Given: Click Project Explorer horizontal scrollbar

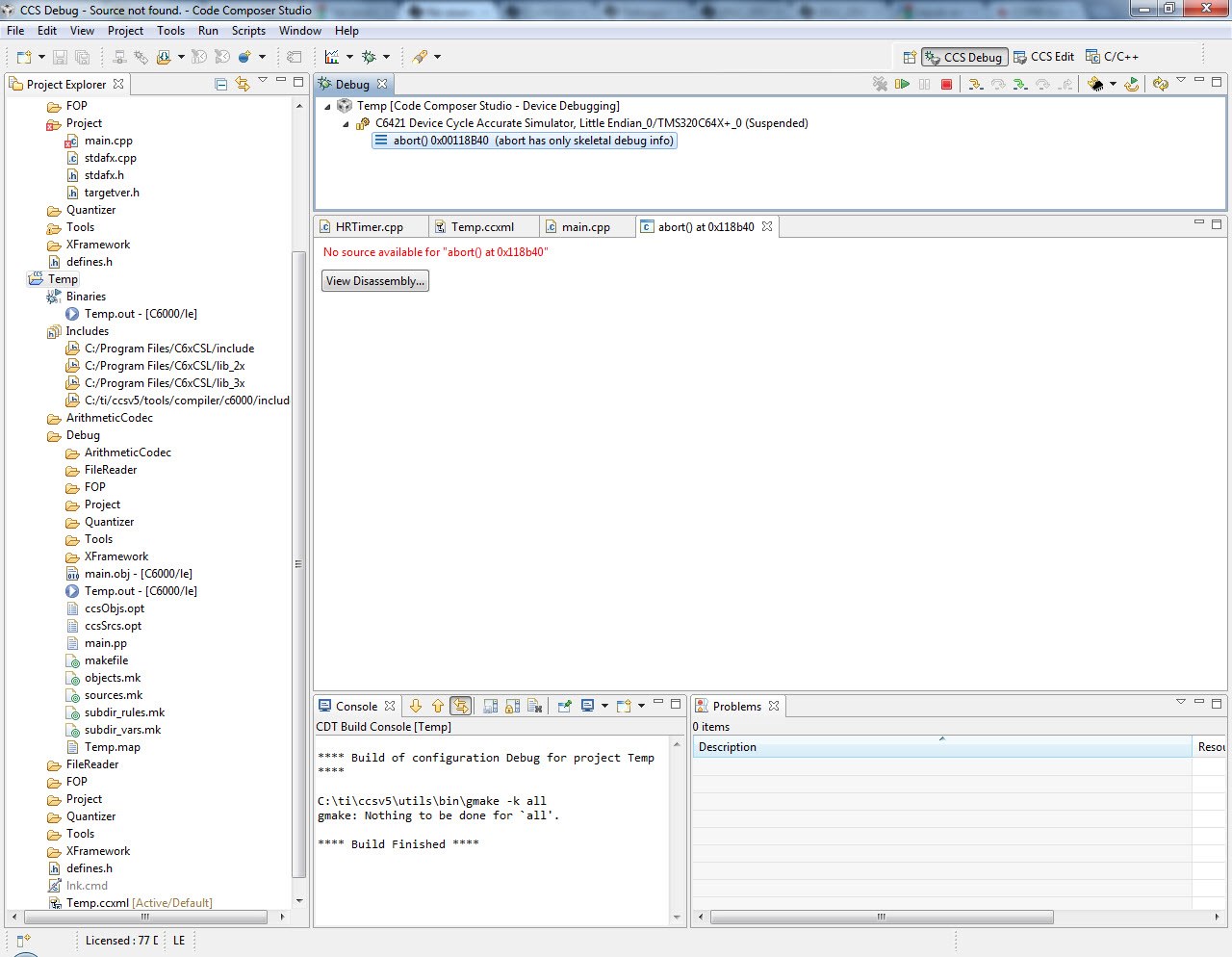Looking at the screenshot, I should 144,917.
